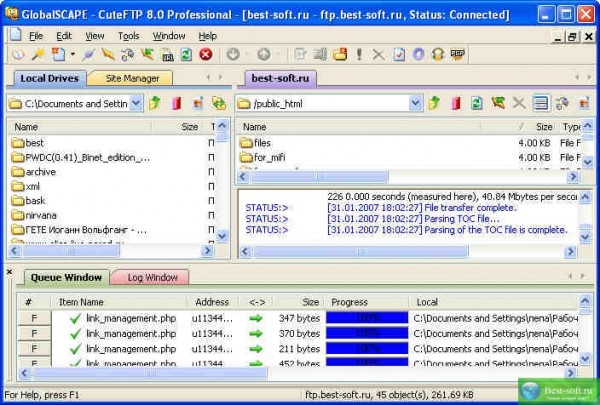600x405 pixels.
Task: Sort the remote list by Name header
Action: pyautogui.click(x=254, y=127)
